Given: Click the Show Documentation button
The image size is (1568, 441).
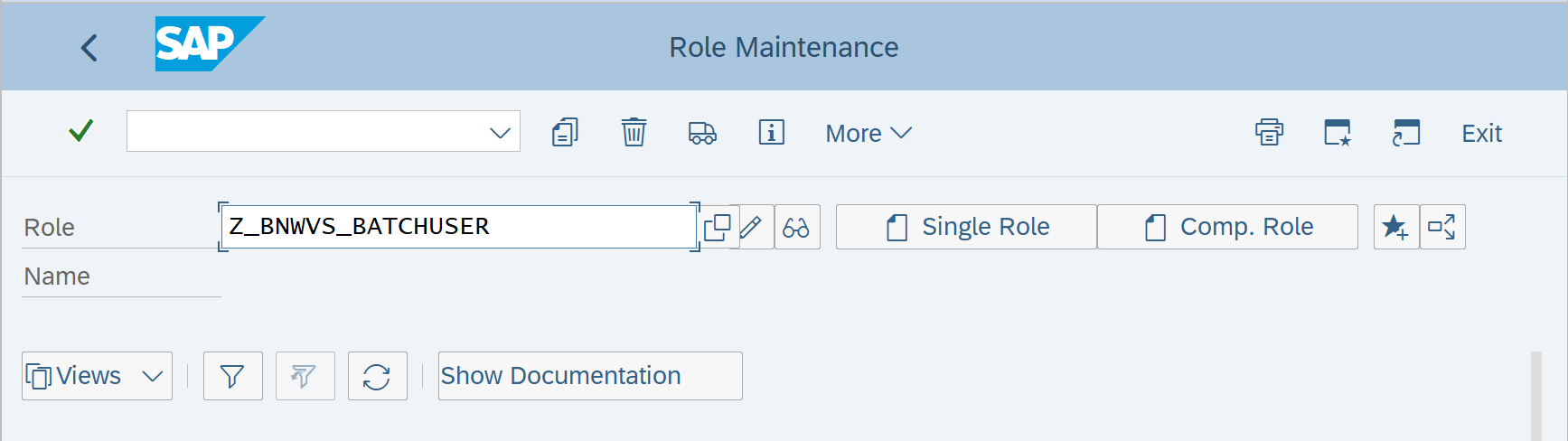Looking at the screenshot, I should click(x=590, y=376).
